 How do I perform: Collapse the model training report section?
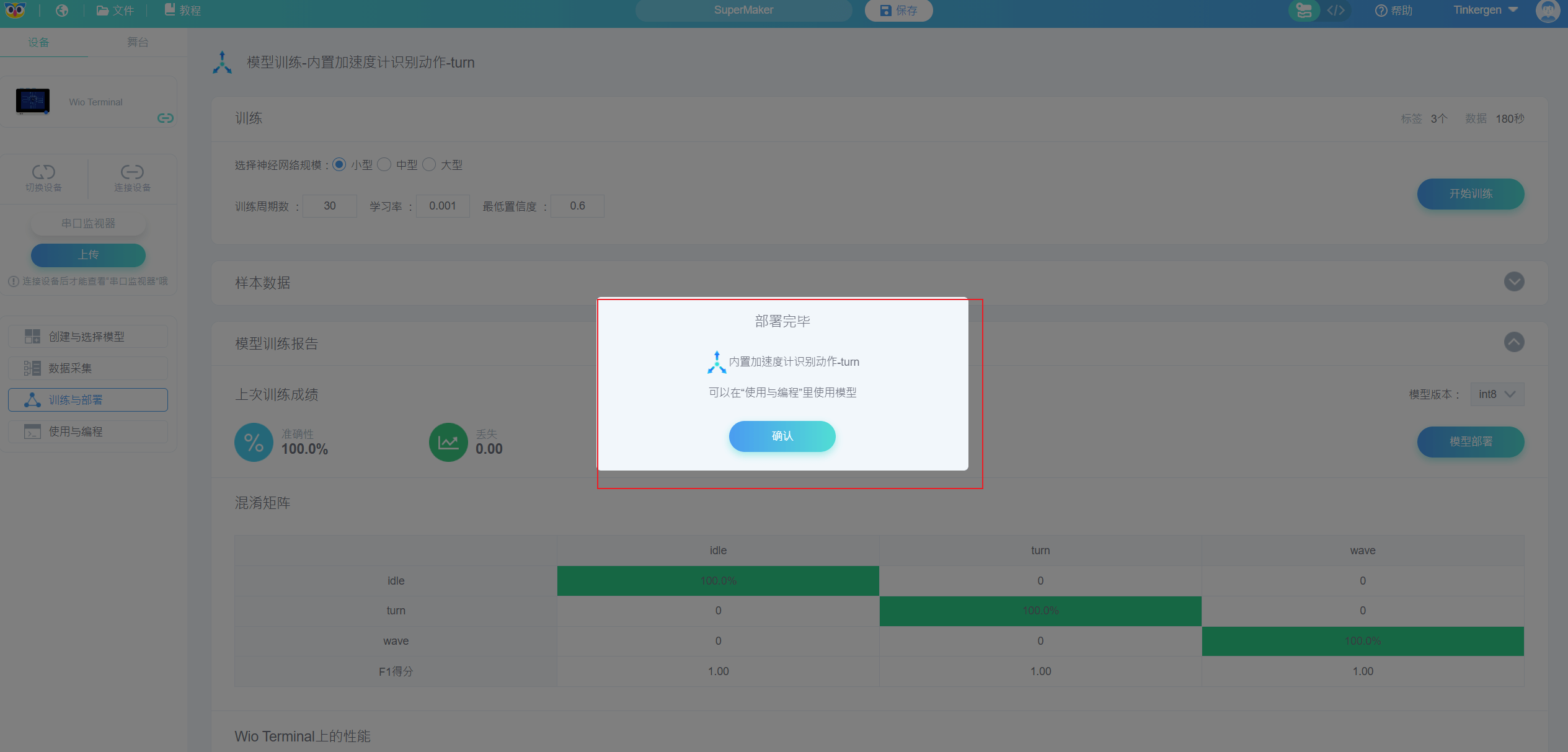[x=1513, y=342]
